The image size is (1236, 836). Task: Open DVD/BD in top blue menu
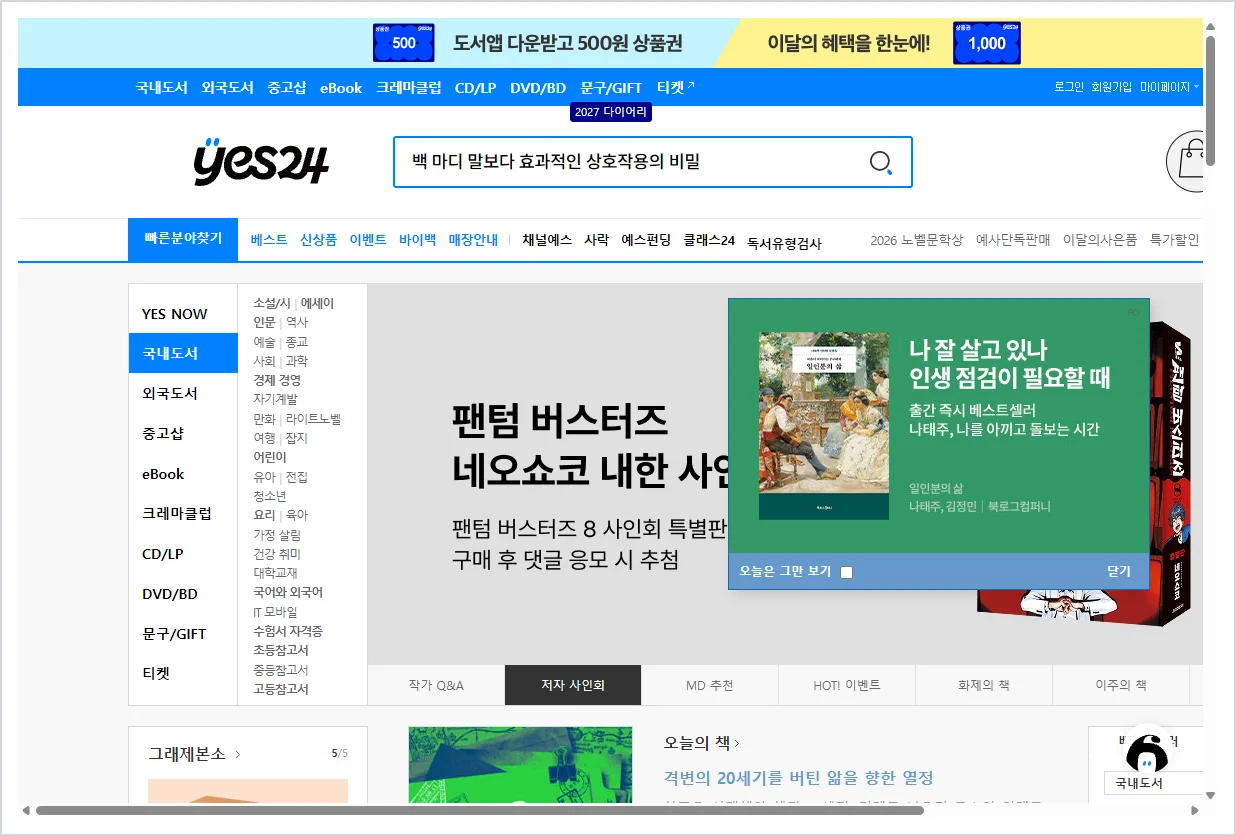pos(538,87)
